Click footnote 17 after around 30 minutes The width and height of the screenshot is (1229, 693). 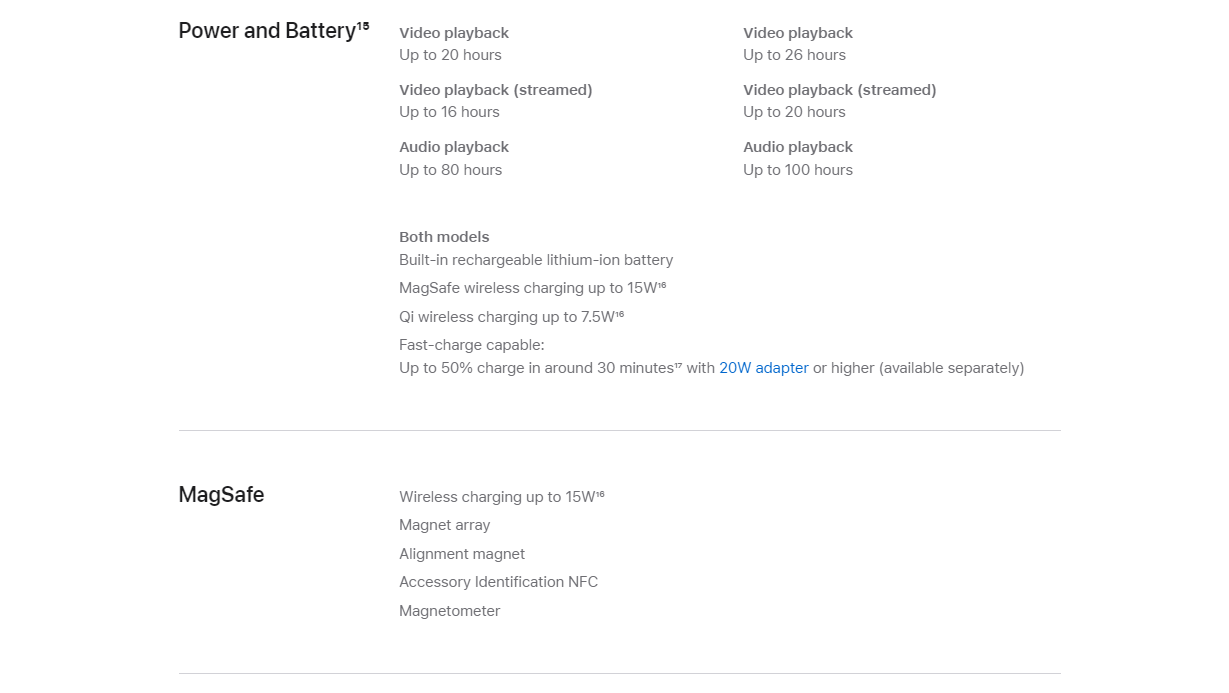(x=678, y=366)
